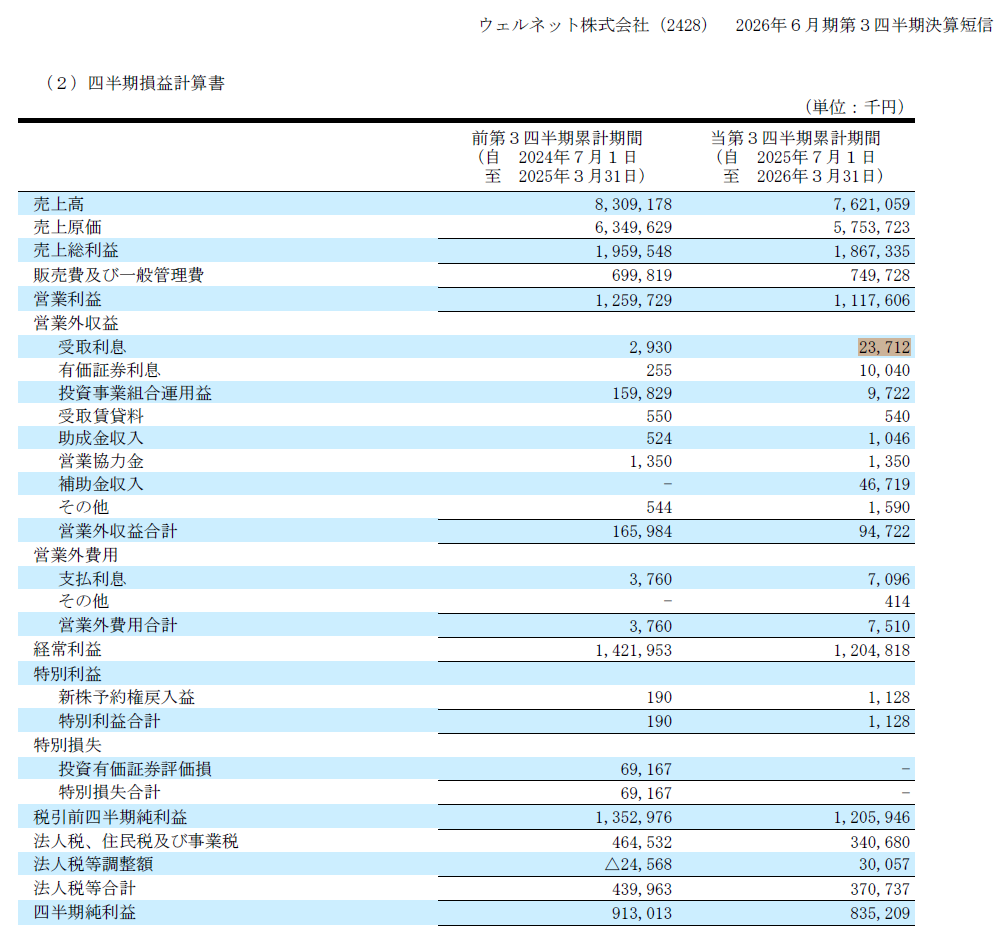Screen dimensions: 1005x949
Task: Click the highlighted 23,712 interest income value
Action: click(884, 347)
